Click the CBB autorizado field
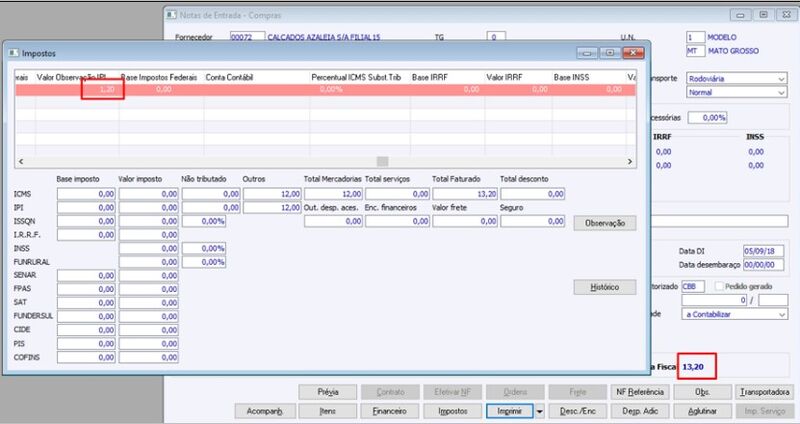This screenshot has height=424, width=800. click(693, 287)
